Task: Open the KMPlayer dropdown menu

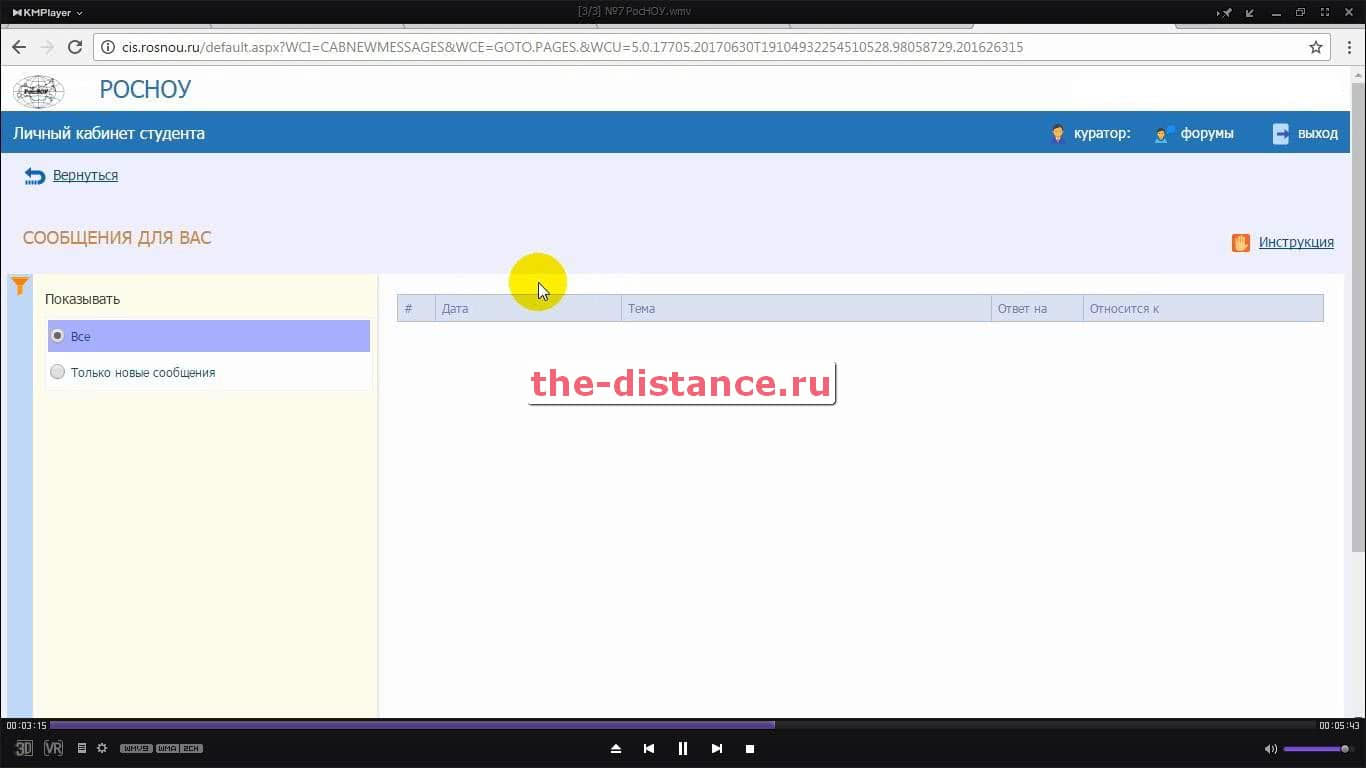Action: 47,13
